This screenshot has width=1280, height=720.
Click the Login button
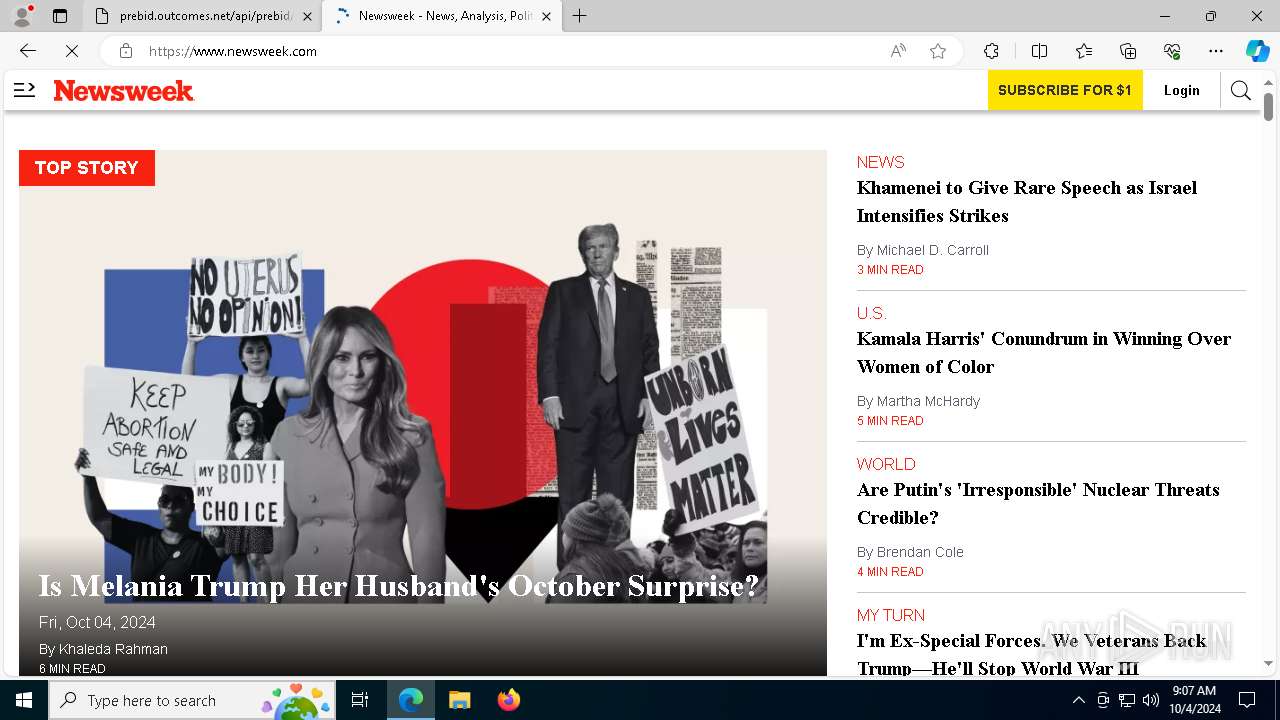(x=1182, y=90)
